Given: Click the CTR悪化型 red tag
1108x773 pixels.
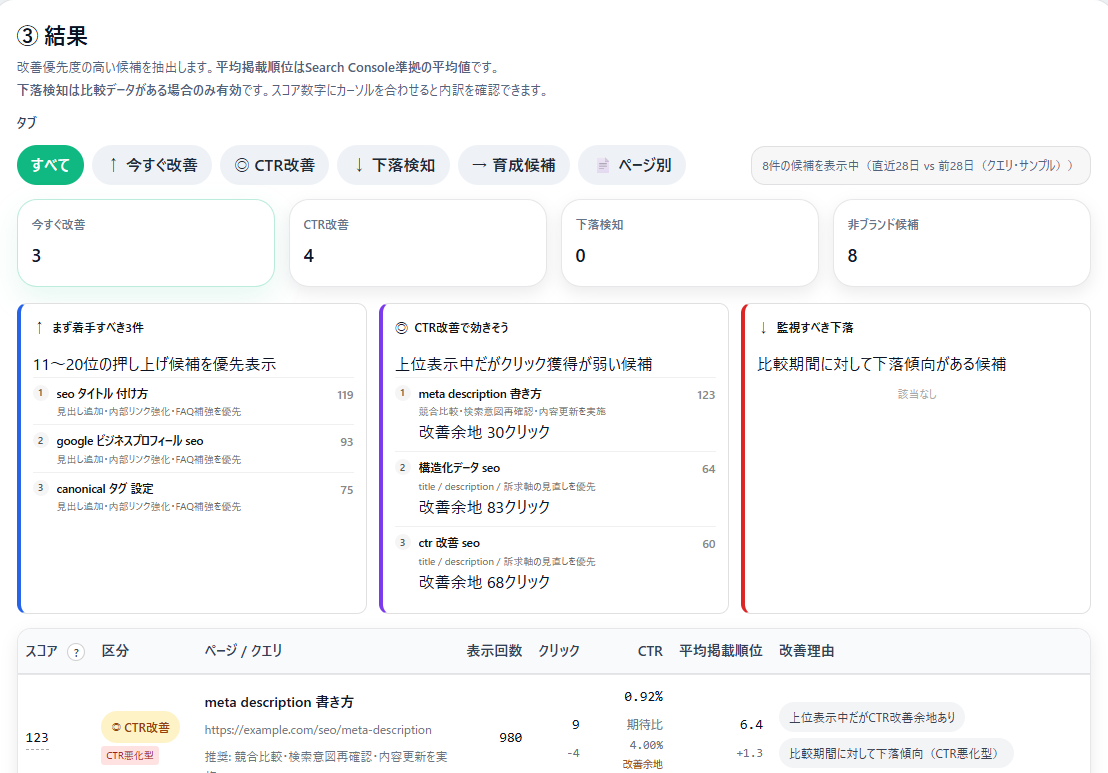Looking at the screenshot, I should click(130, 755).
